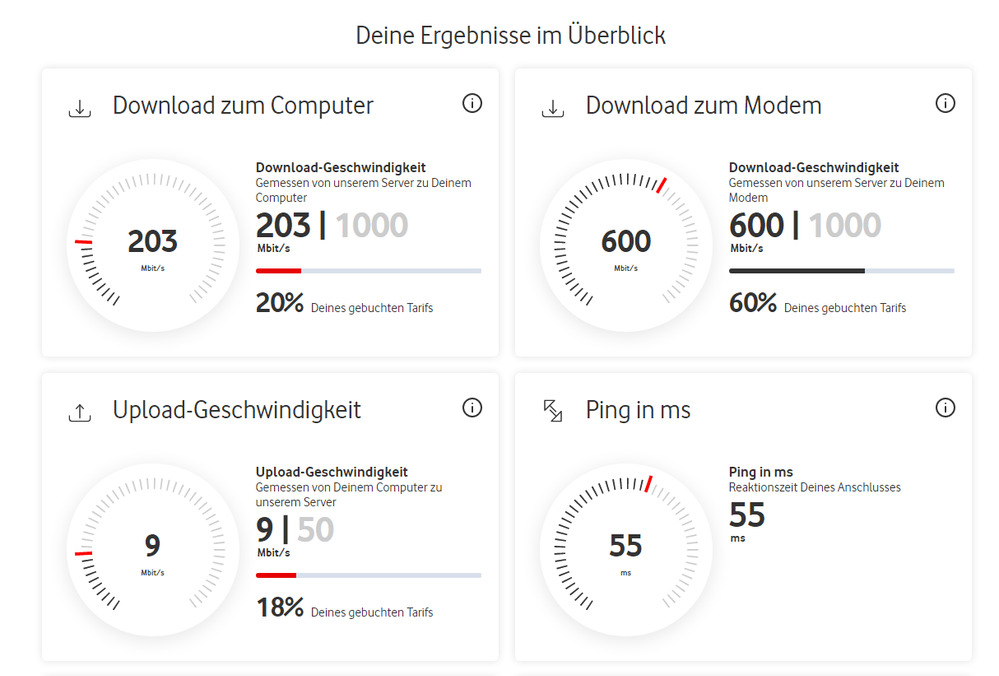Click the 18% upload progress bar

[x=368, y=574]
